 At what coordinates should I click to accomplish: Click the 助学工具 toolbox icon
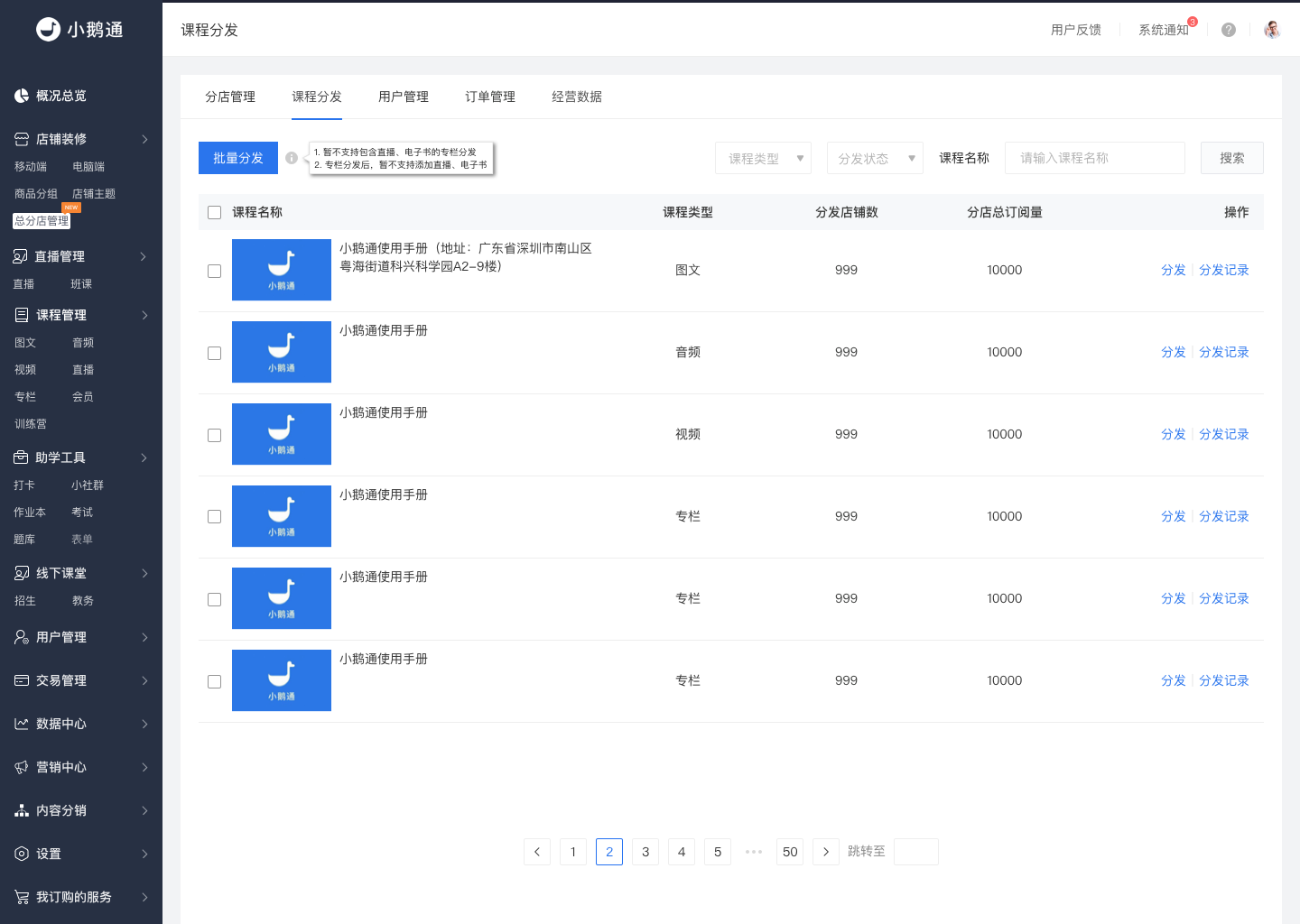coord(21,457)
